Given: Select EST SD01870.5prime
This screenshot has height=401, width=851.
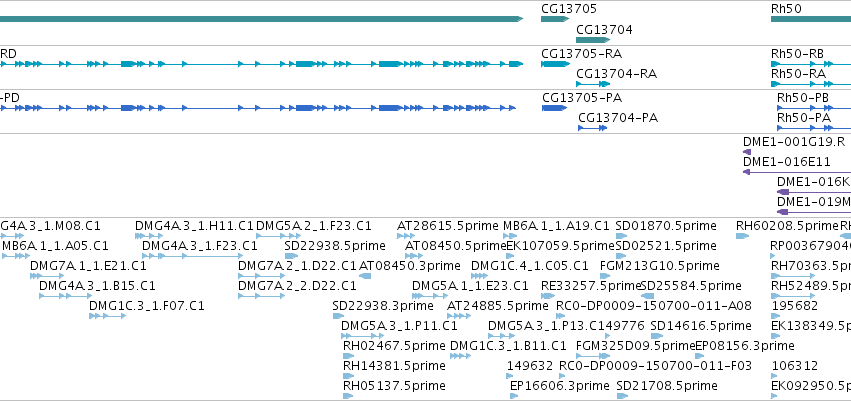Looking at the screenshot, I should click(622, 236).
